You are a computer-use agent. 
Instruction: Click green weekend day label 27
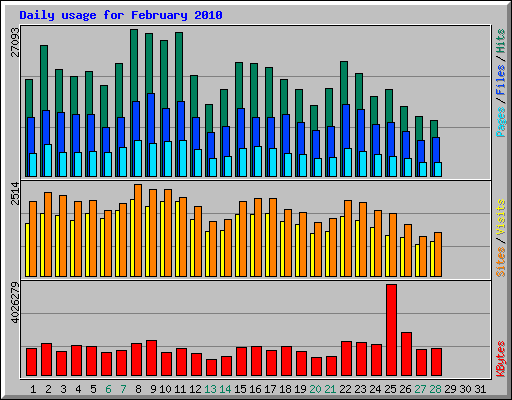(420, 389)
